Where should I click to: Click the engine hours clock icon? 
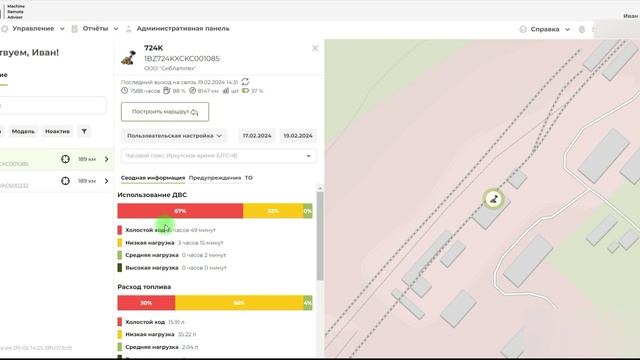(x=124, y=91)
